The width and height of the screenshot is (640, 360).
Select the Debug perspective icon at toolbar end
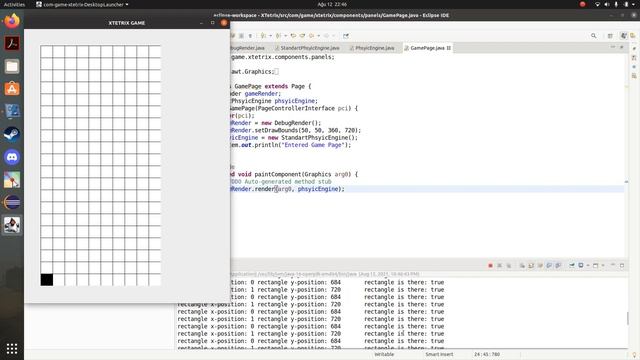click(x=633, y=36)
